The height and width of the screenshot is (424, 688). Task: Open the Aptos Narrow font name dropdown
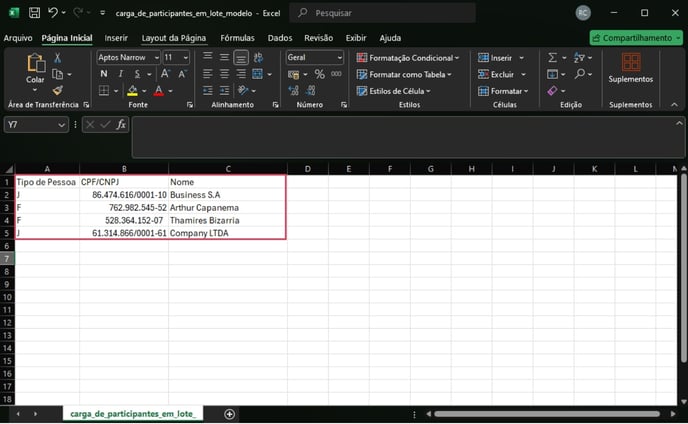point(157,57)
